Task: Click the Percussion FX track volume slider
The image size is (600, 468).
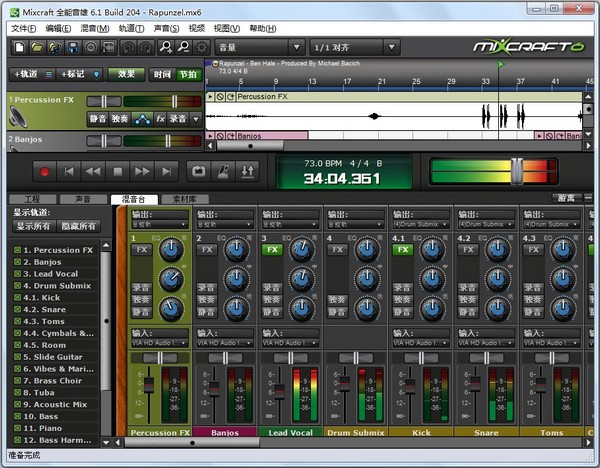Action: tap(174, 101)
